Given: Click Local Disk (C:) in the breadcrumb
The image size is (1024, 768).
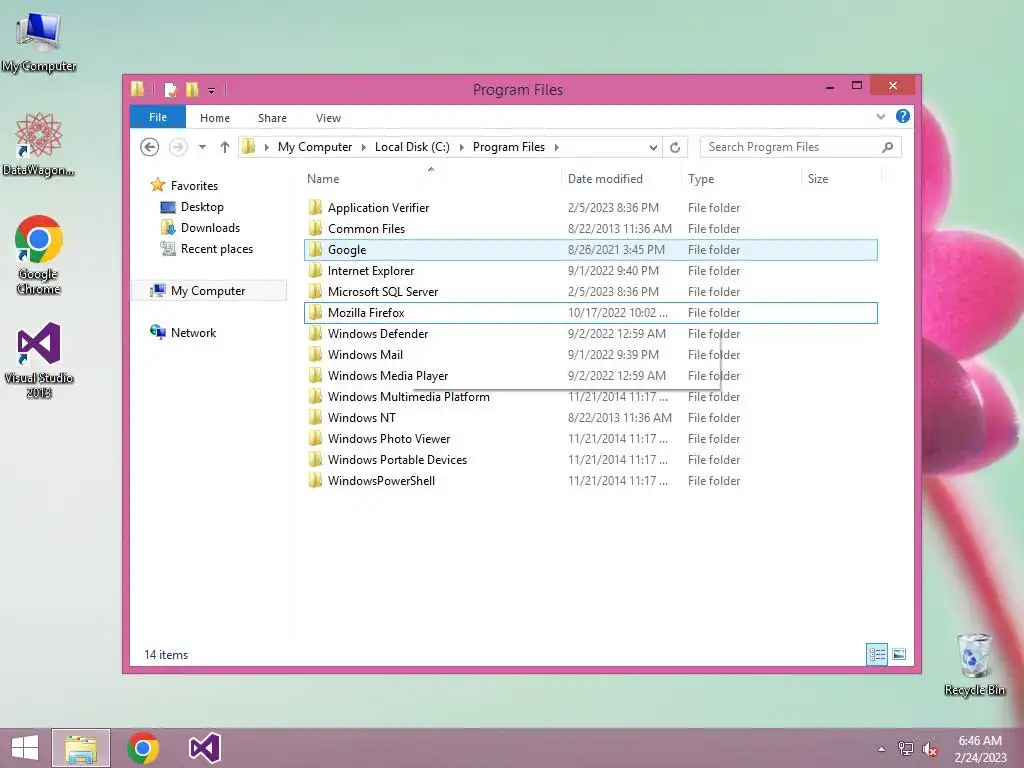Looking at the screenshot, I should (x=412, y=147).
